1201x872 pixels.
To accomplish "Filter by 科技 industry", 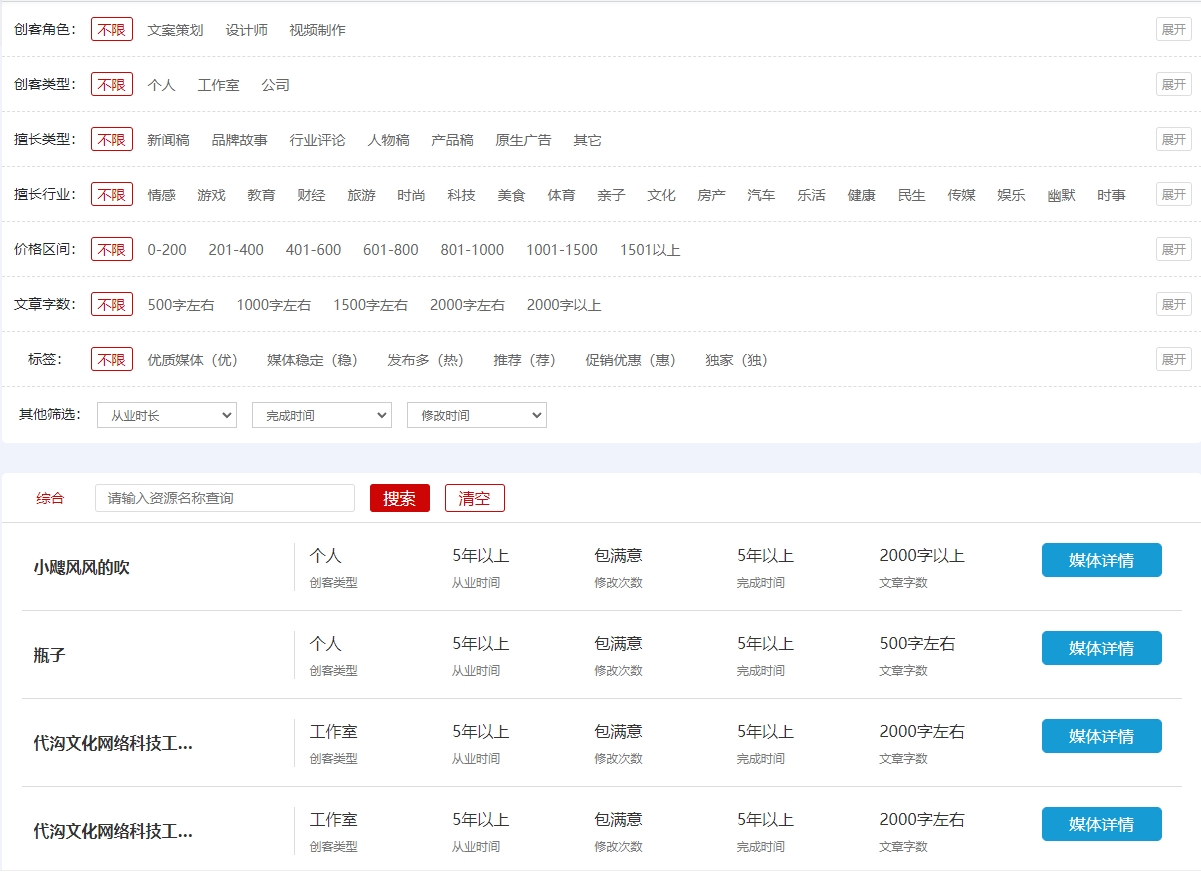I will [461, 195].
